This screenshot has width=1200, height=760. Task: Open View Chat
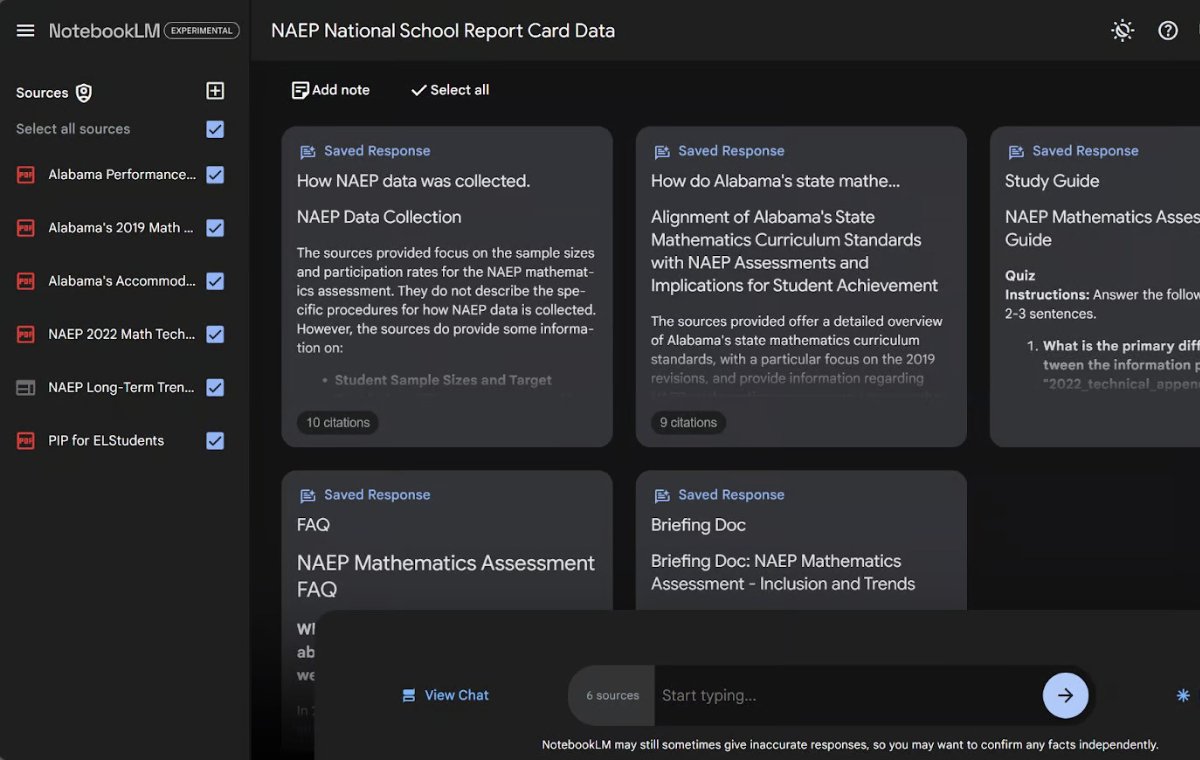[x=444, y=694]
